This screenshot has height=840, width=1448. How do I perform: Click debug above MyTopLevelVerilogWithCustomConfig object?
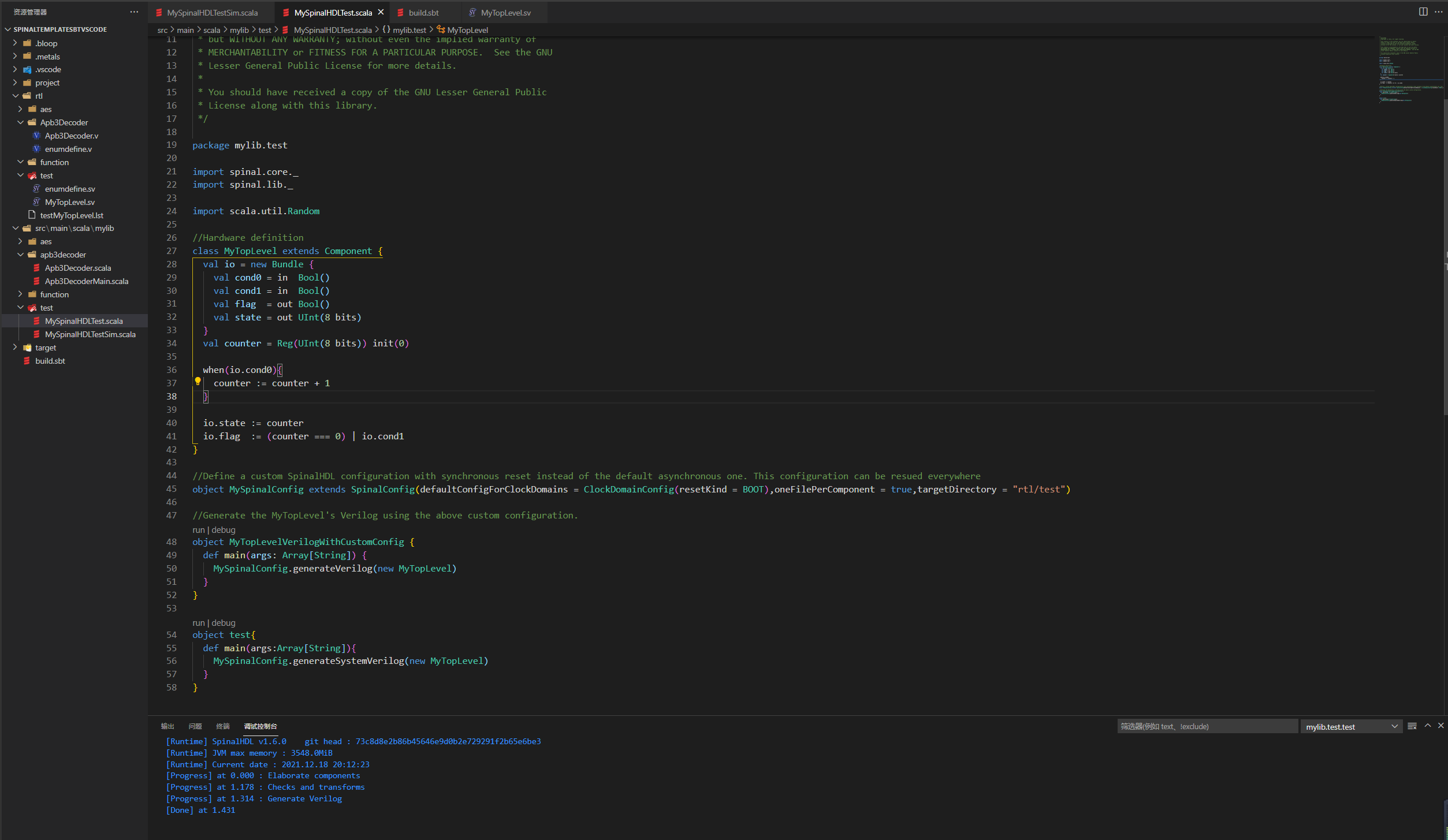pos(224,530)
